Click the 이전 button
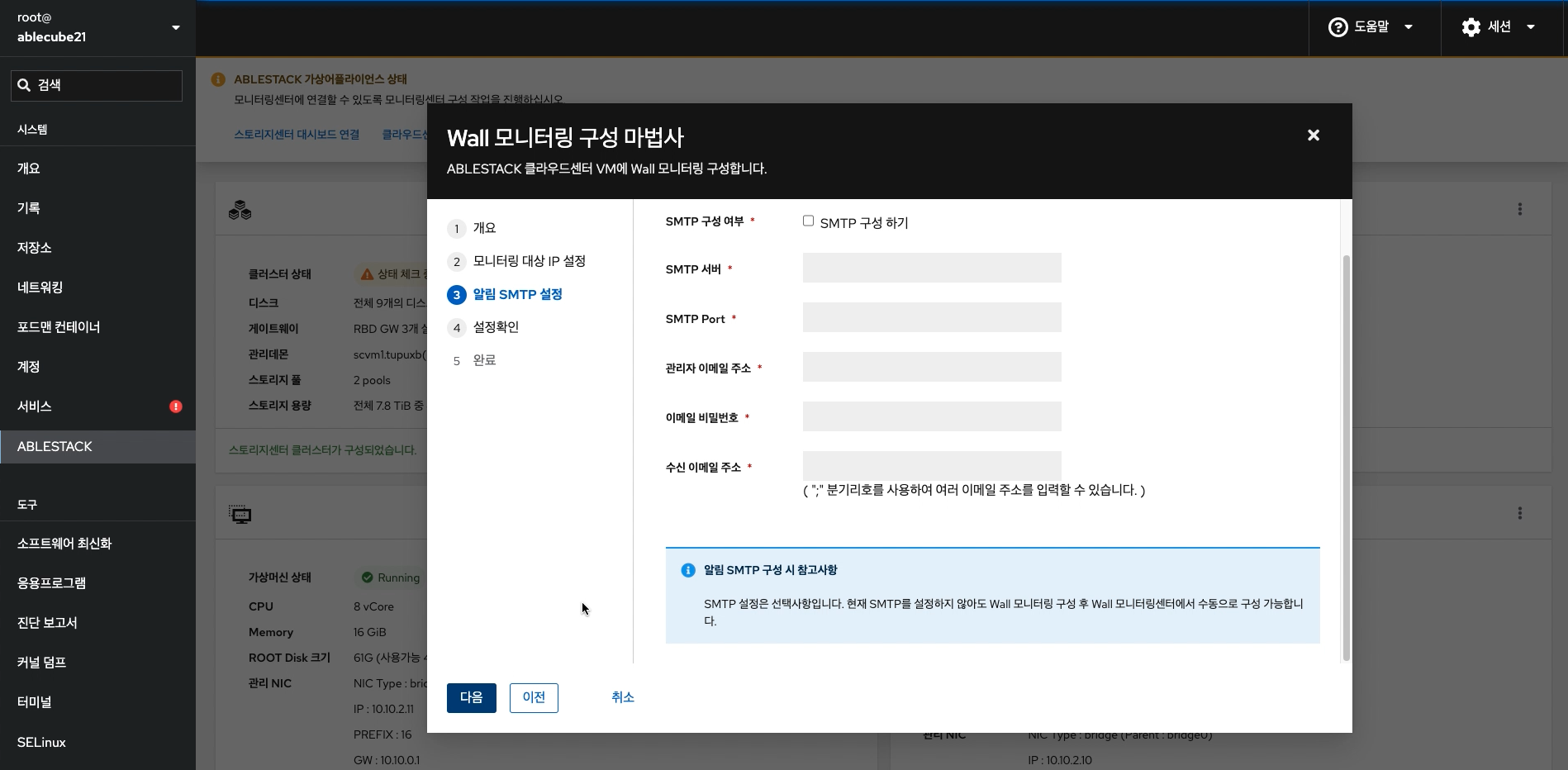The image size is (1568, 770). point(534,698)
